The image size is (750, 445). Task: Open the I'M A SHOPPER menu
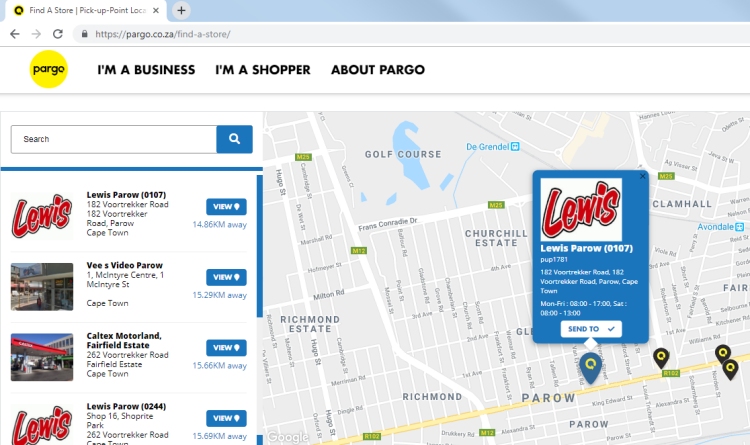click(263, 70)
